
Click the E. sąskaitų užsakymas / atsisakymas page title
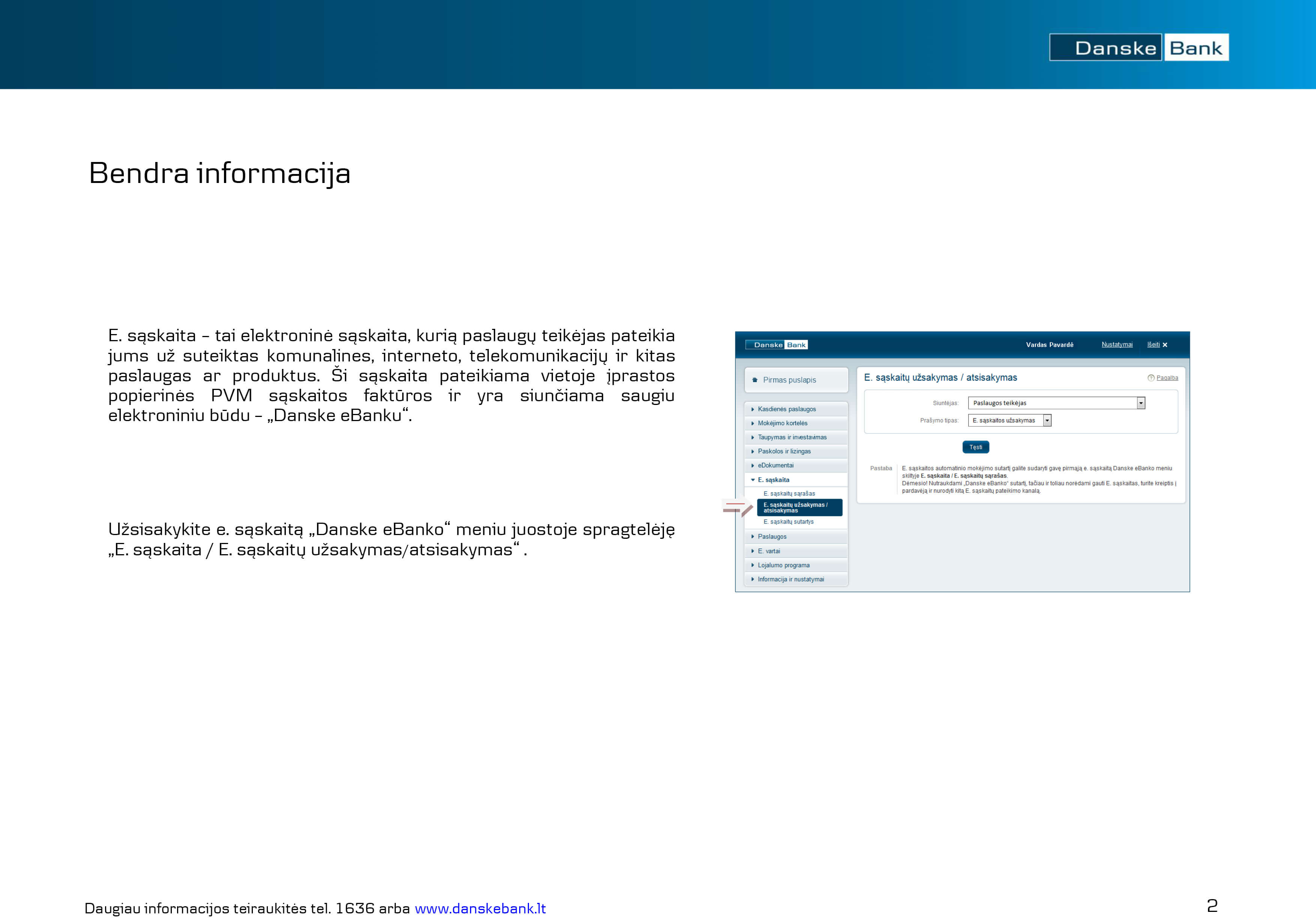pos(940,378)
